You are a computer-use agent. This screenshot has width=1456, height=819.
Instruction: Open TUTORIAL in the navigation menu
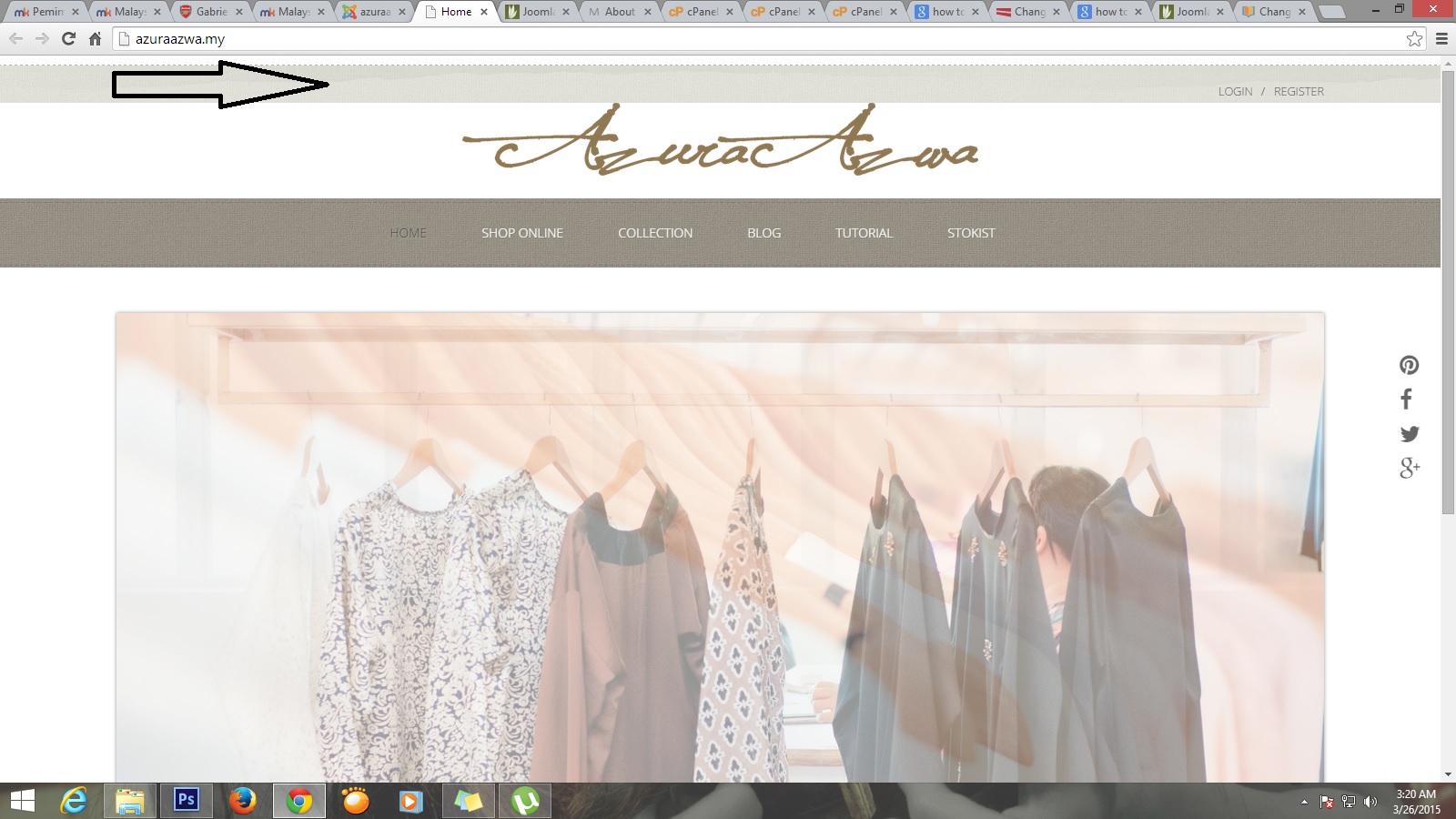[864, 233]
